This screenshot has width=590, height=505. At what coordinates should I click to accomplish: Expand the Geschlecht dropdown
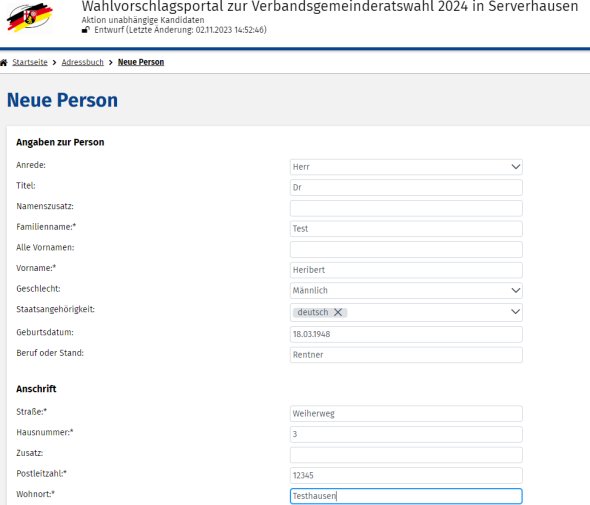[x=406, y=291]
